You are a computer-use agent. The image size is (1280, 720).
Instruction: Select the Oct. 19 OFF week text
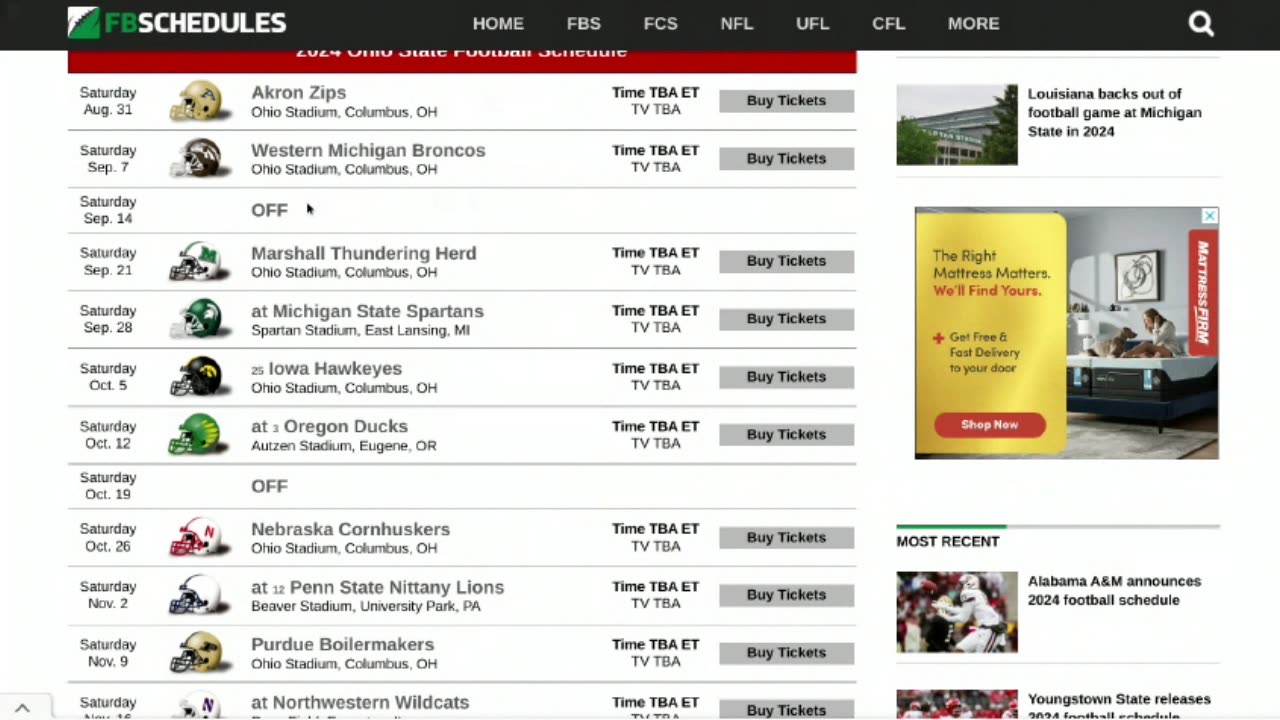pos(269,486)
